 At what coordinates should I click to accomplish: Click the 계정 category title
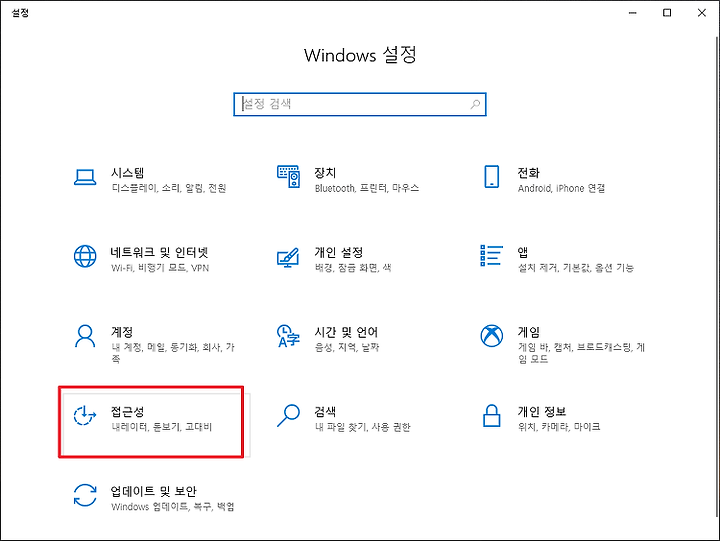(x=122, y=332)
